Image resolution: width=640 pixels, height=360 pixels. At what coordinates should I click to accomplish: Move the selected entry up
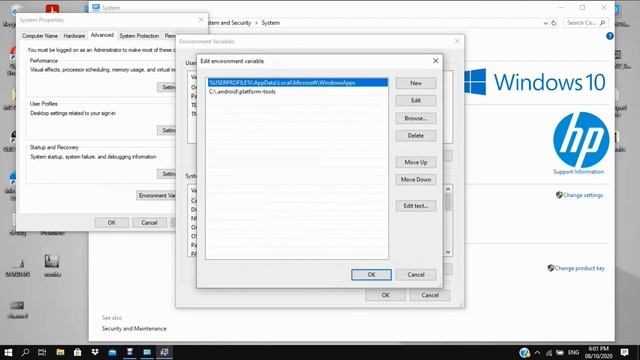pos(416,162)
